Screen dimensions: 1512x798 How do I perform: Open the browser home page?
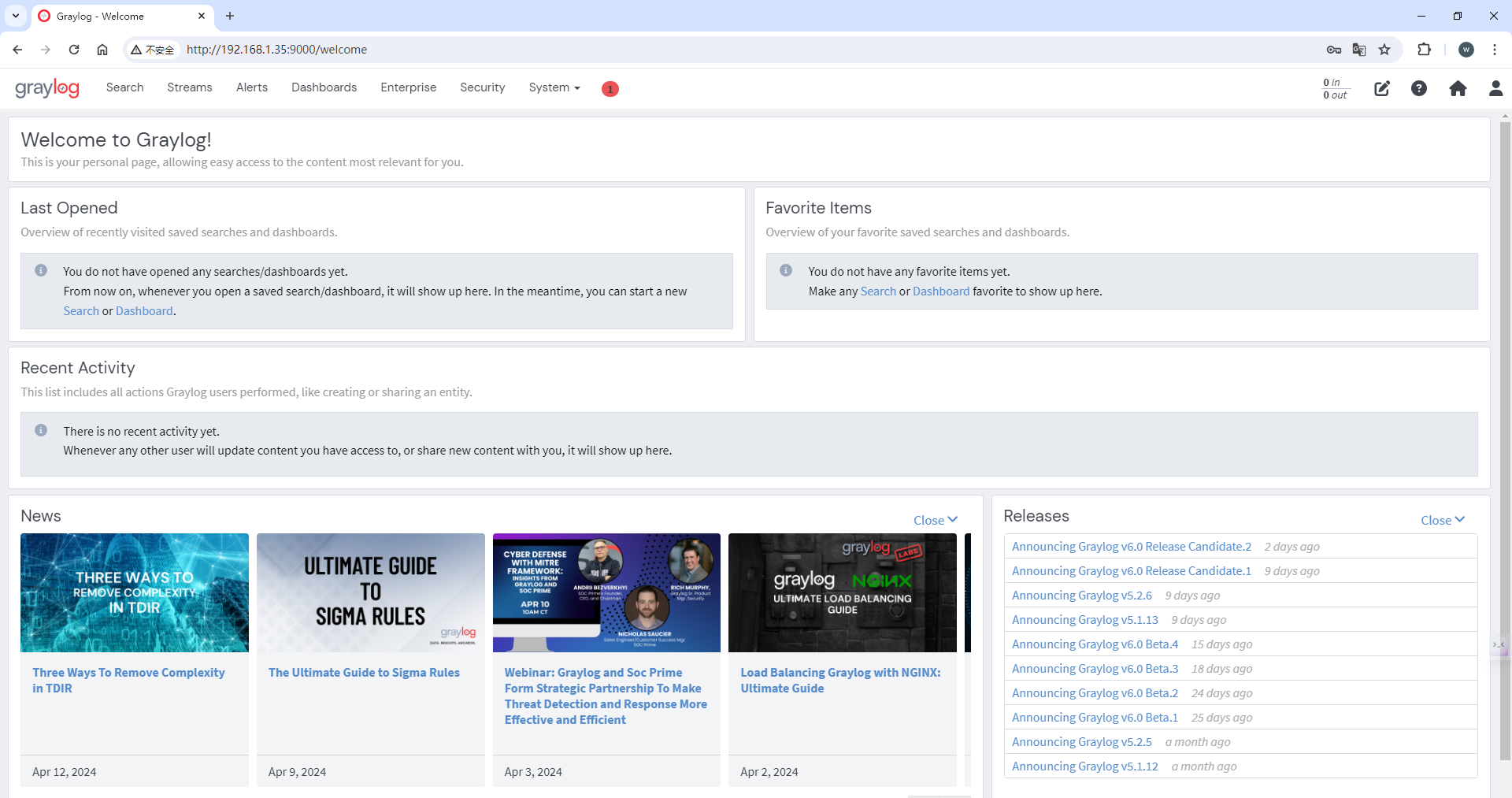pyautogui.click(x=102, y=50)
